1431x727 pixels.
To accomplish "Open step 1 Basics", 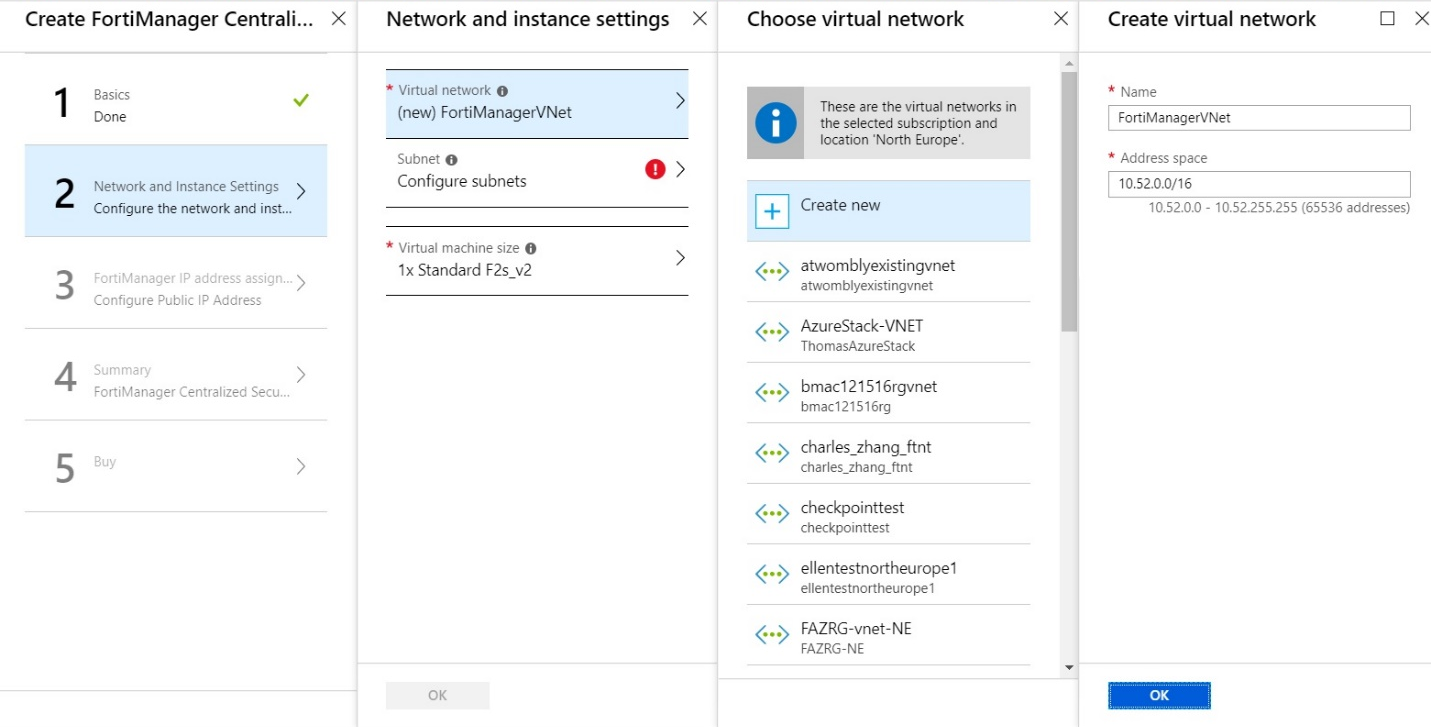I will [175, 105].
